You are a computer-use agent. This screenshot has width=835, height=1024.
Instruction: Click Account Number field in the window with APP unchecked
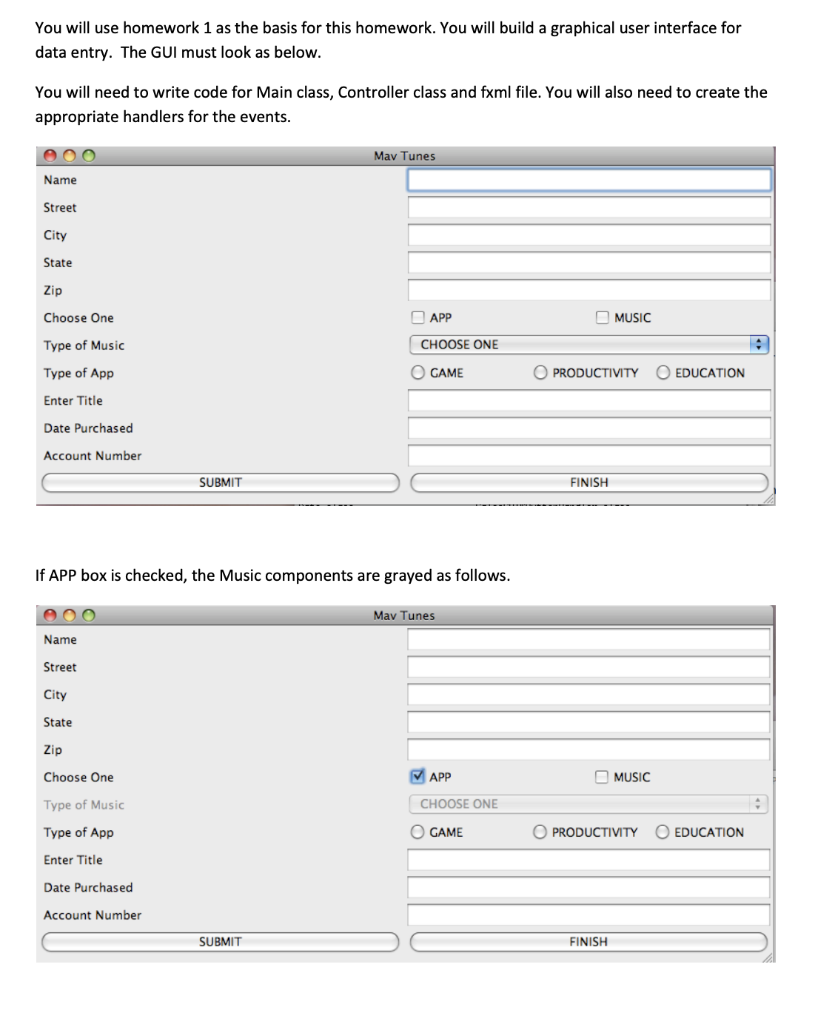point(589,455)
